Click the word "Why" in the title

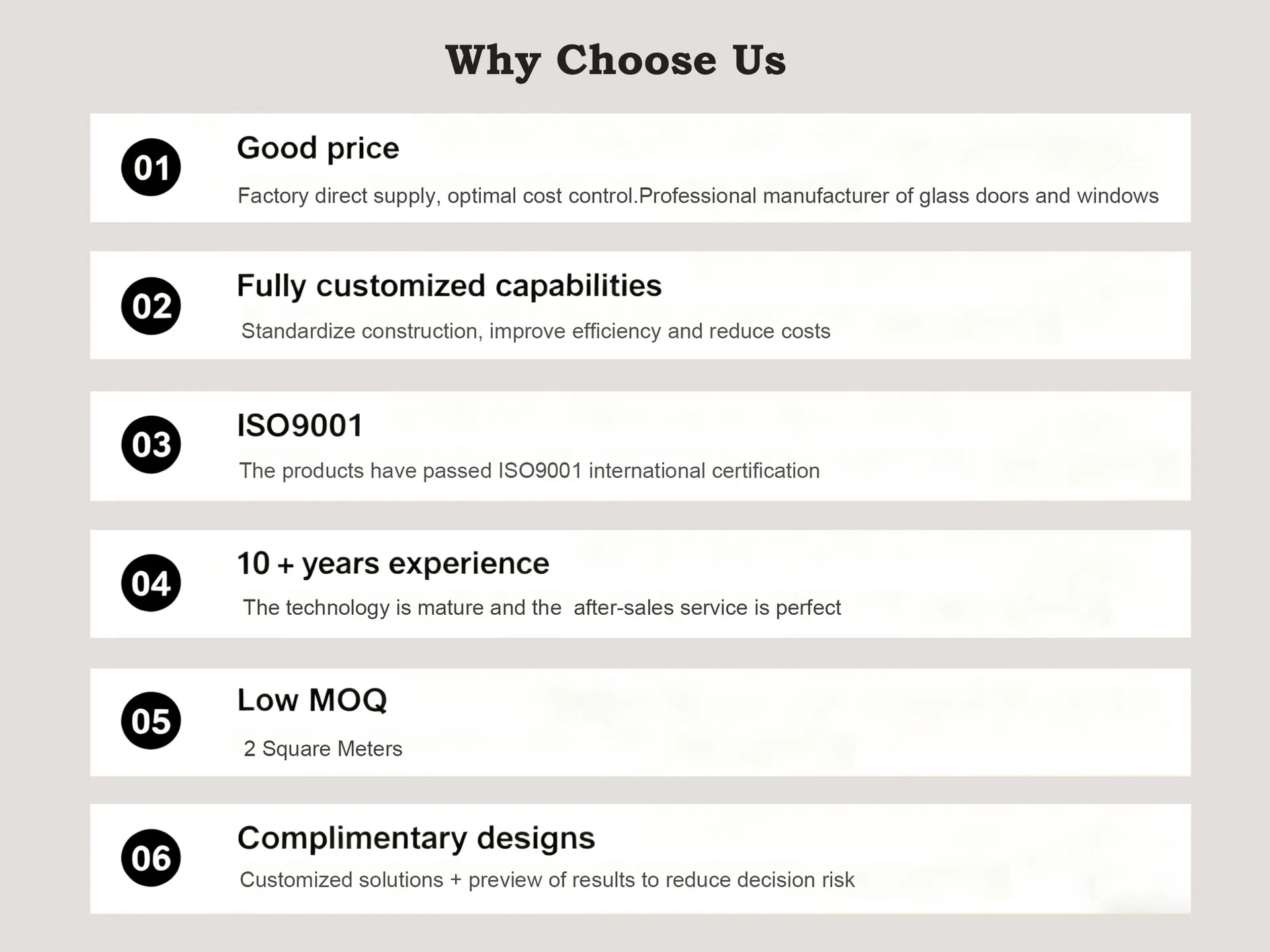tap(493, 61)
